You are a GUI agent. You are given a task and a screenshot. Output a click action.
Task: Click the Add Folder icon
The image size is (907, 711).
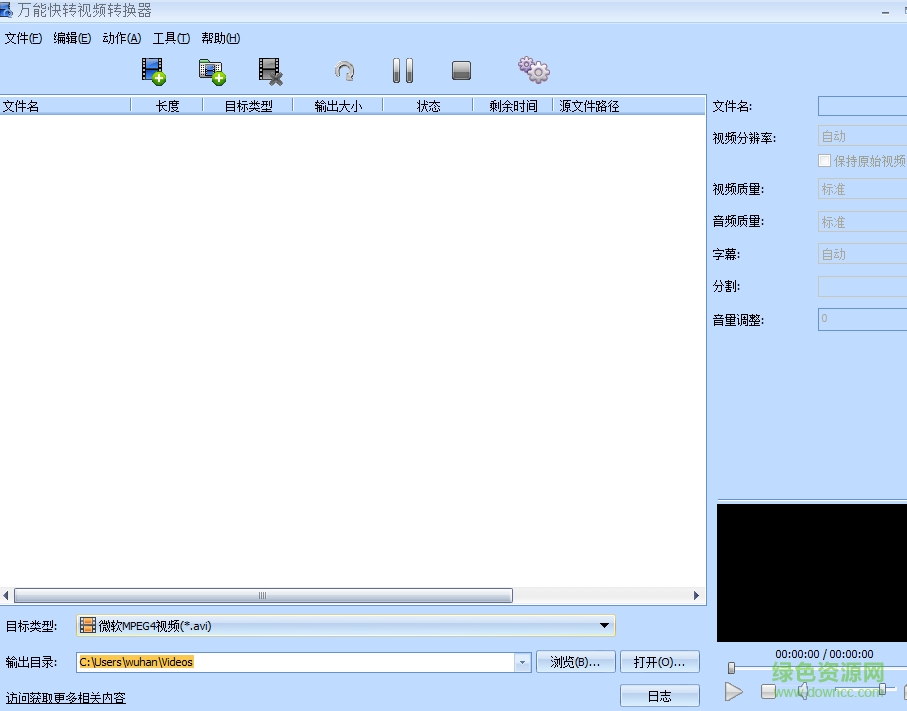(212, 69)
